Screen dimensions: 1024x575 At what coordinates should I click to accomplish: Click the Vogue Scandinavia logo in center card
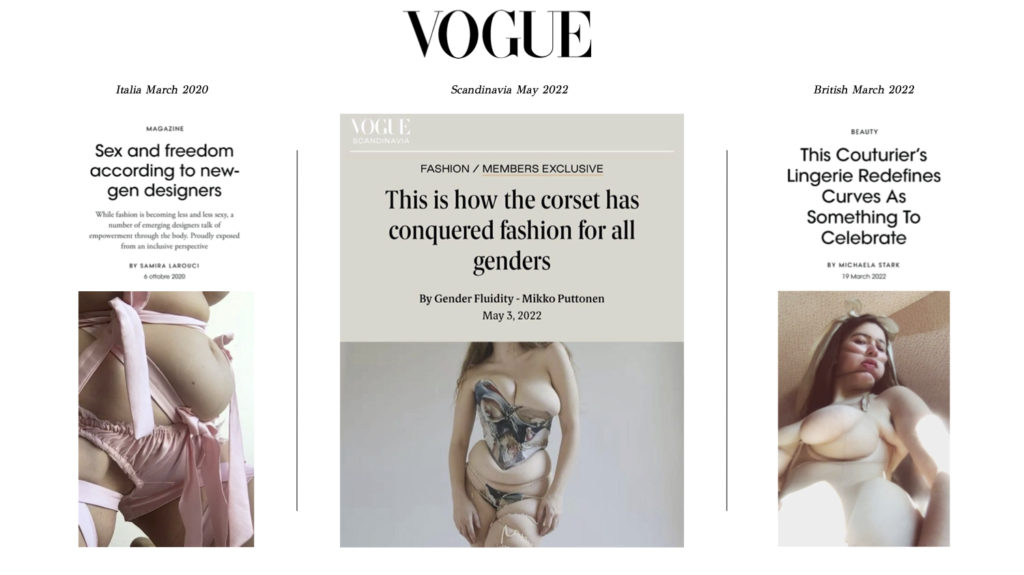[x=381, y=131]
